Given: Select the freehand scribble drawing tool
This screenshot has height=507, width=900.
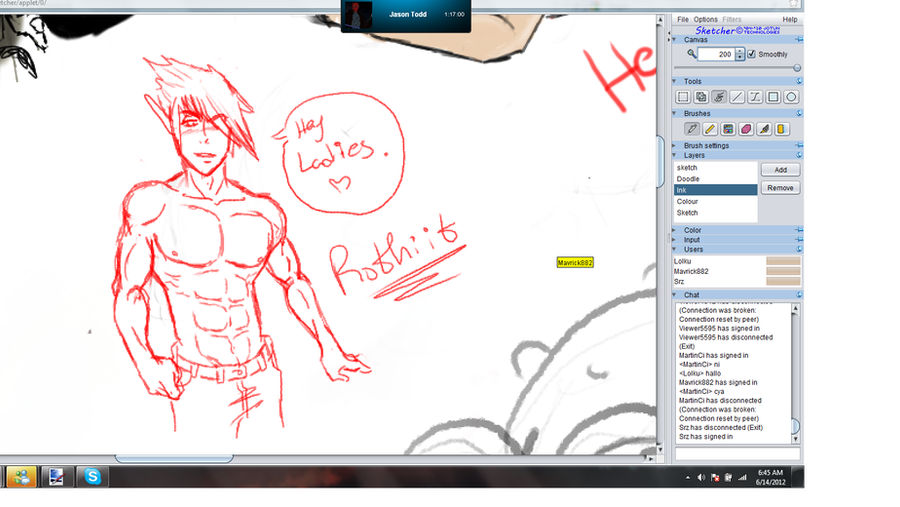Looking at the screenshot, I should tap(719, 97).
